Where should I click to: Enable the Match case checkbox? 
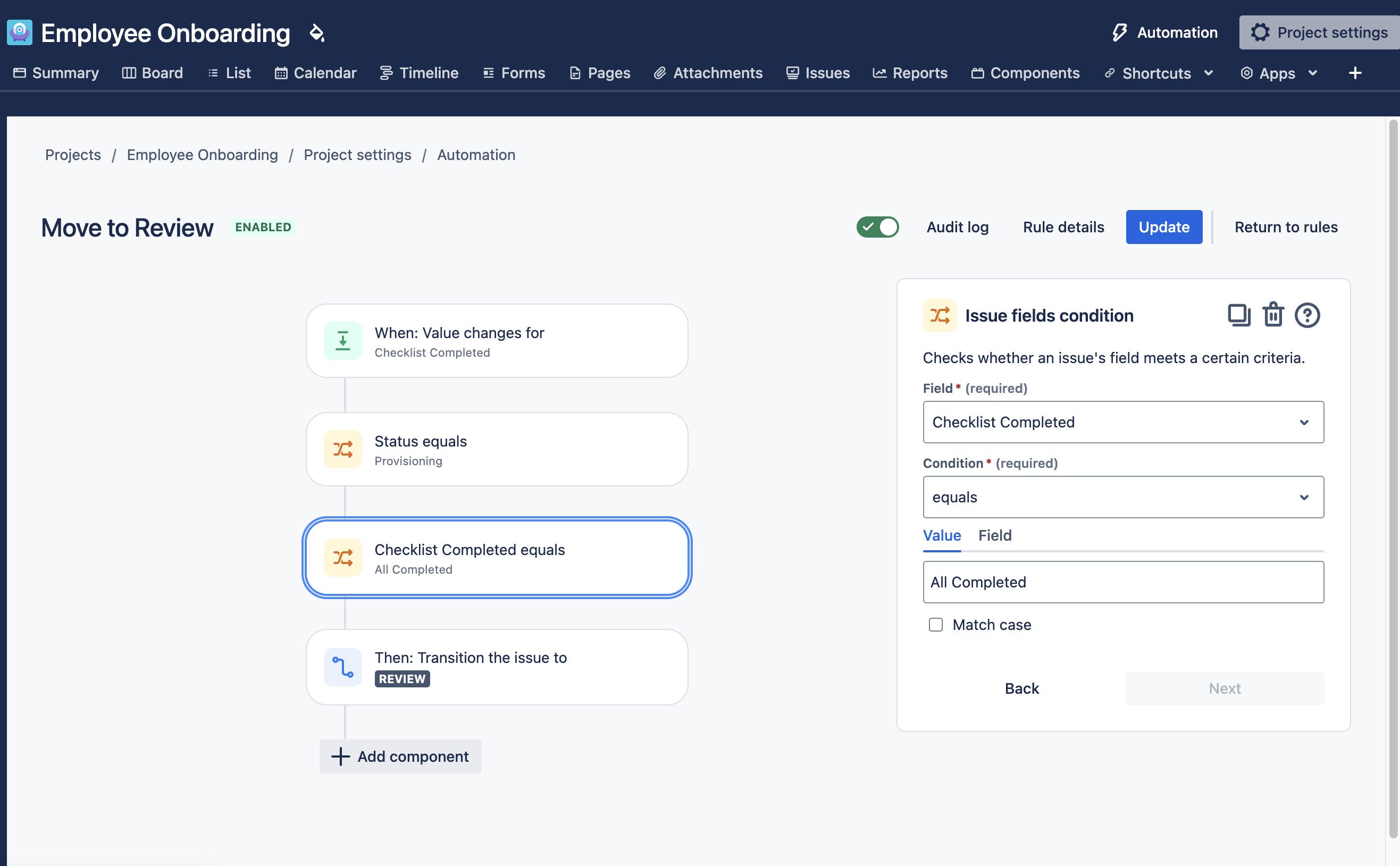(935, 624)
